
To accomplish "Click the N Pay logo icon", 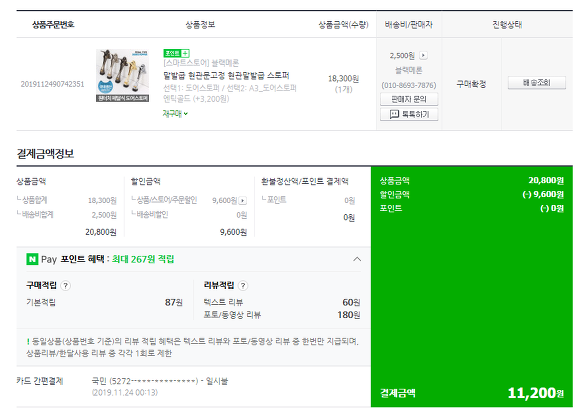I will pos(32,259).
